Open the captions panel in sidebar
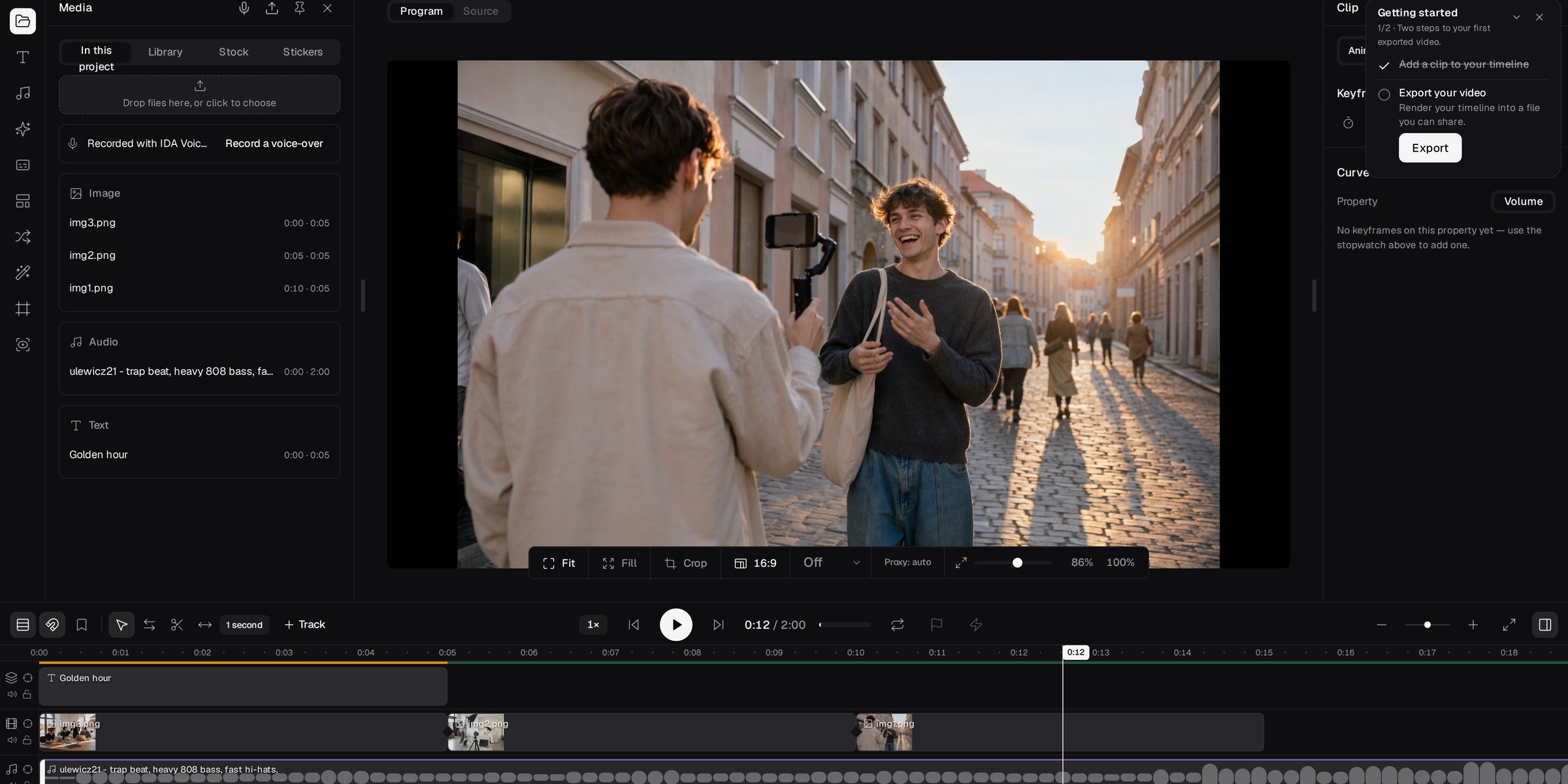Image resolution: width=1568 pixels, height=784 pixels. pyautogui.click(x=23, y=165)
